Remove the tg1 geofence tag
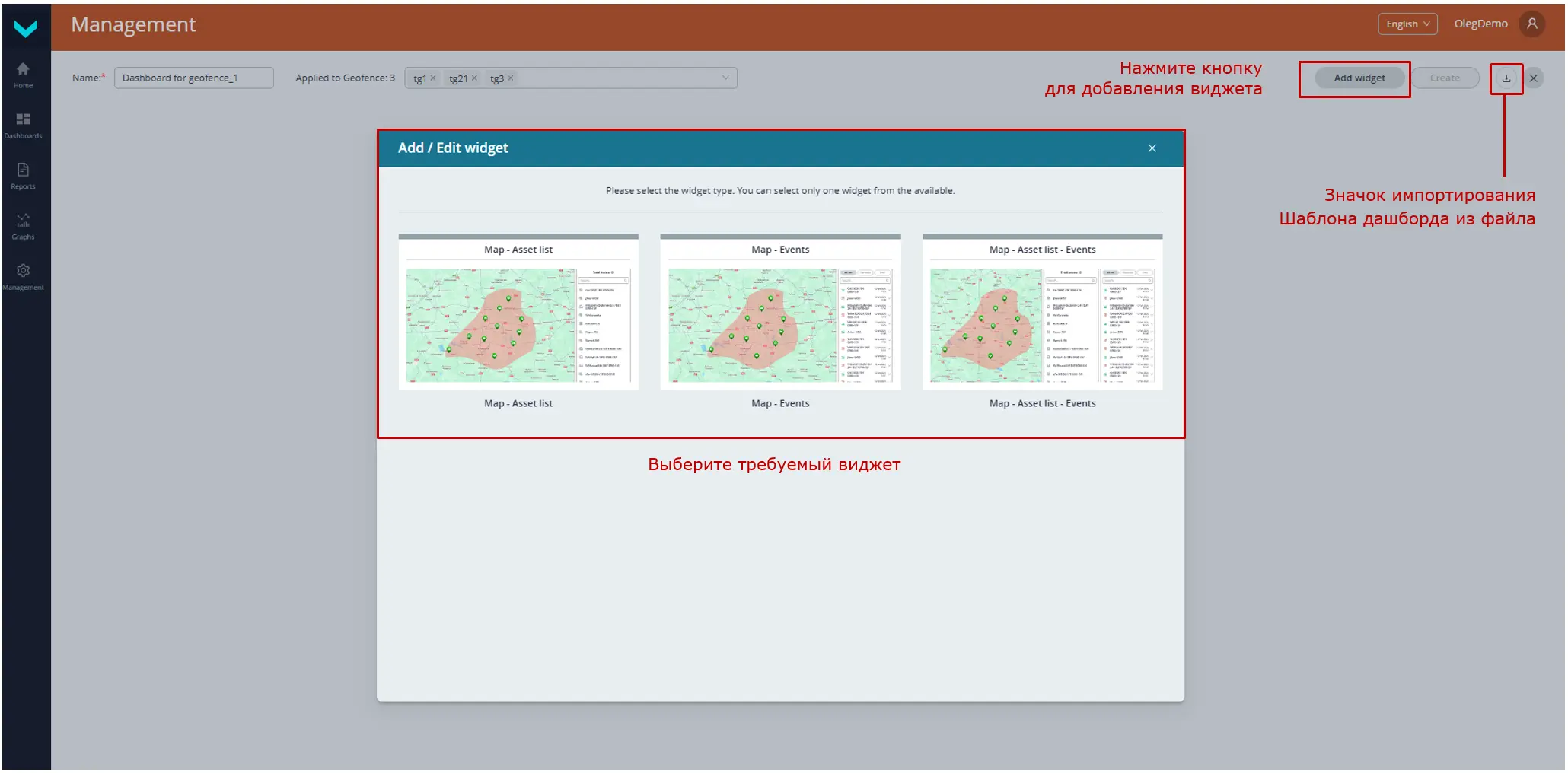This screenshot has height=773, width=1568. pyautogui.click(x=433, y=78)
